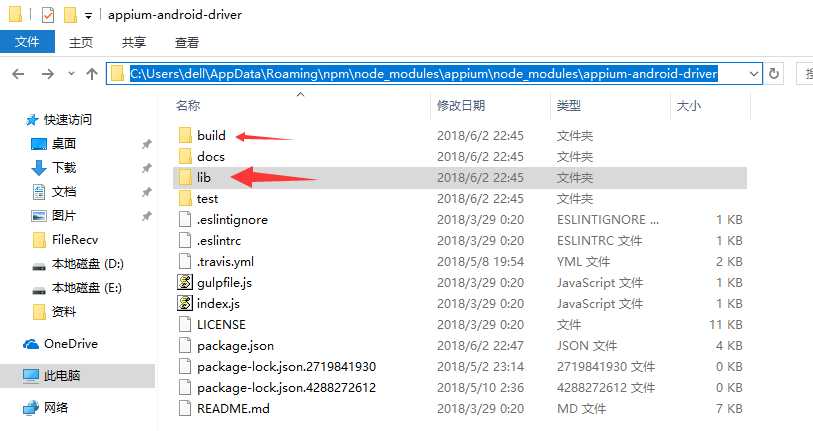Open 图片 in quick access
The image size is (813, 431).
click(x=64, y=216)
